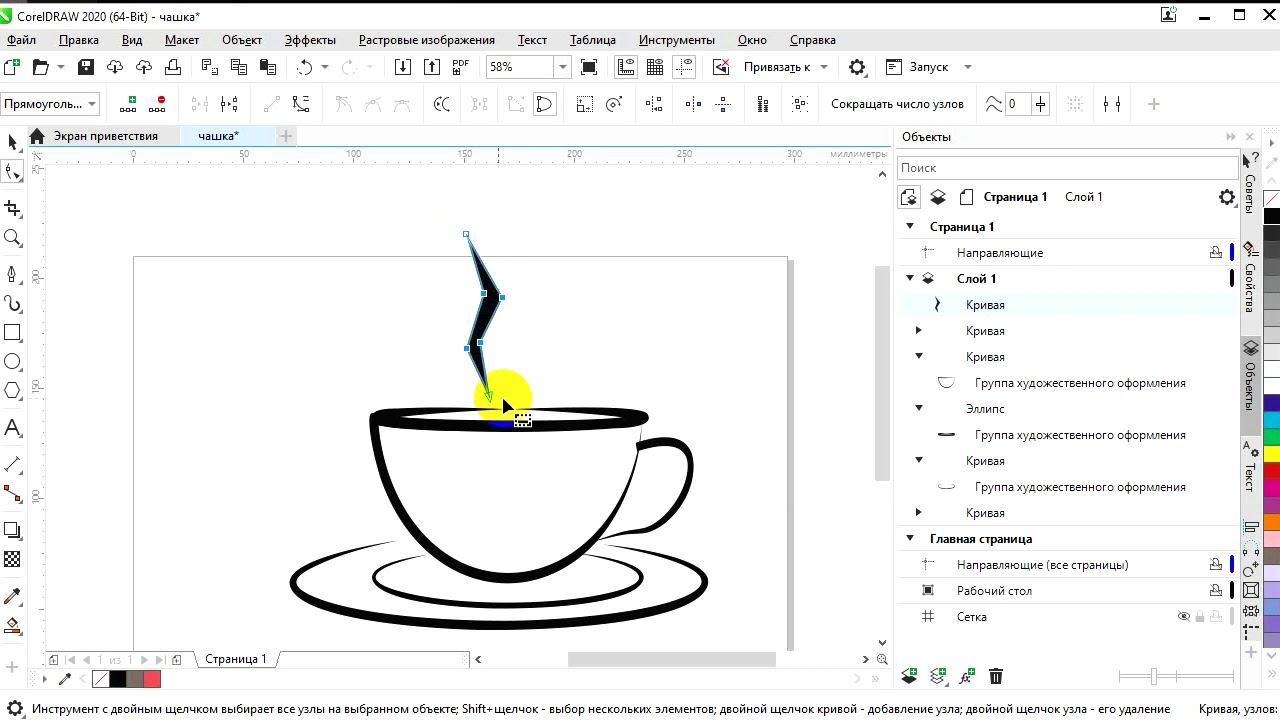Click the delete trash icon in Objects panel
This screenshot has width=1280, height=720.
coord(996,677)
